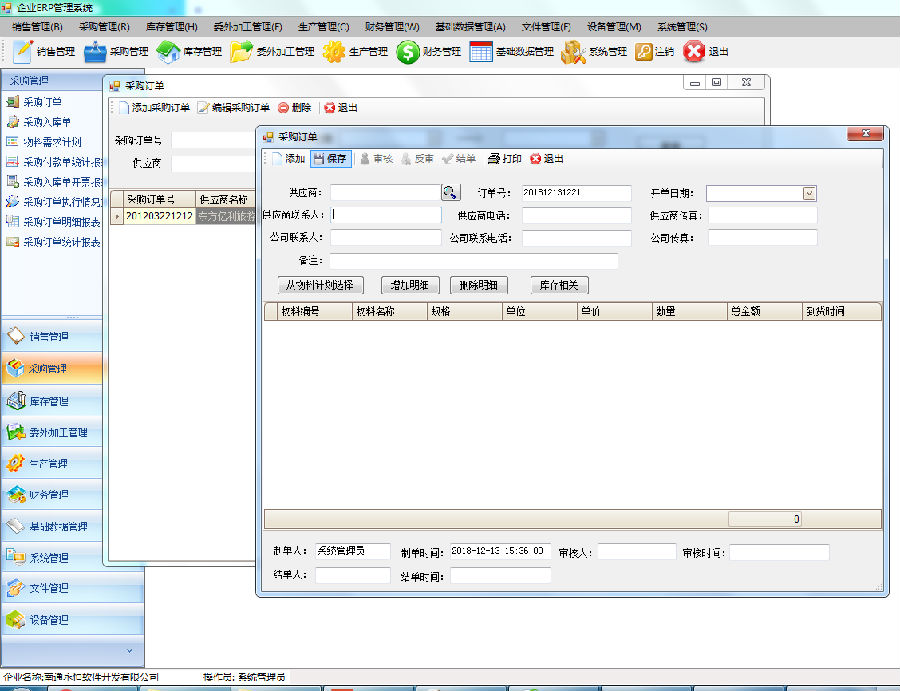Click the 总金额 column header
This screenshot has width=900, height=691.
pyautogui.click(x=764, y=312)
